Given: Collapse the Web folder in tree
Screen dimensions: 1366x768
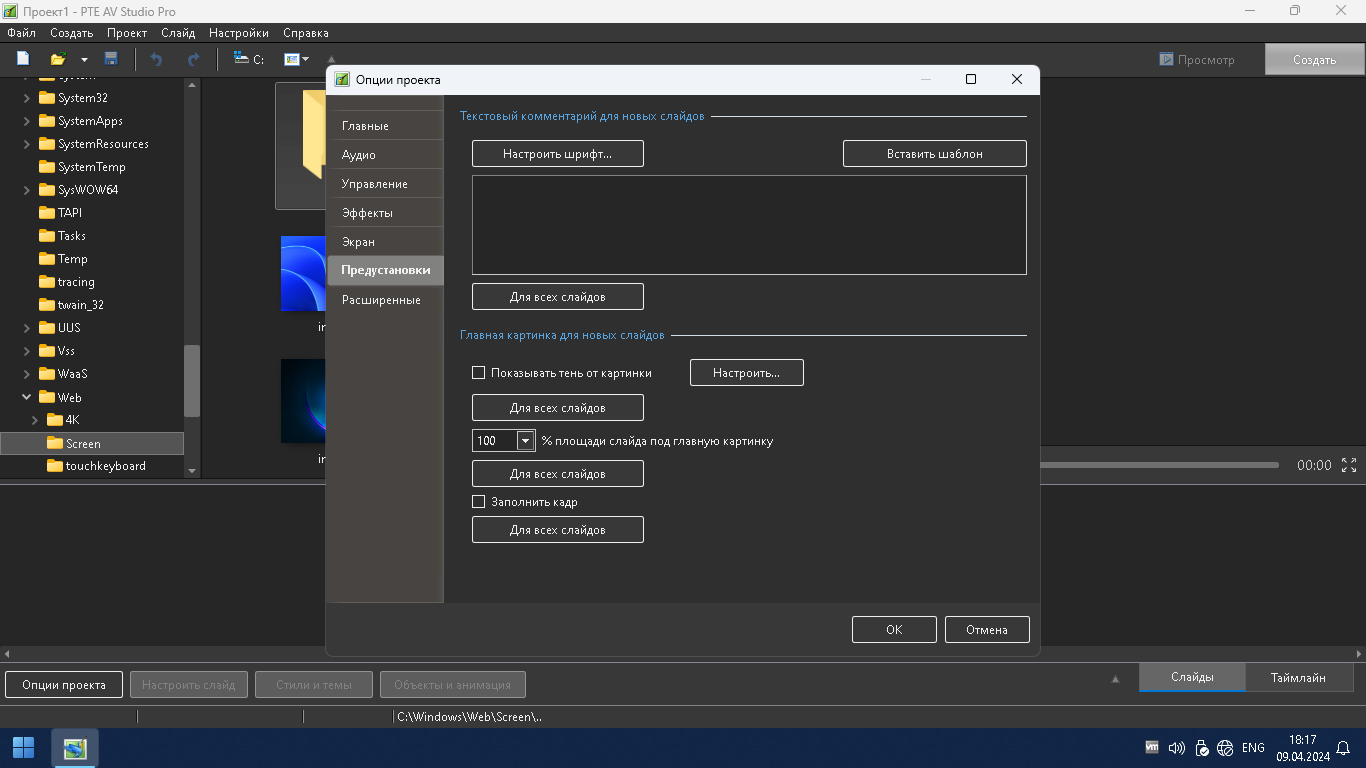Looking at the screenshot, I should pyautogui.click(x=27, y=397).
